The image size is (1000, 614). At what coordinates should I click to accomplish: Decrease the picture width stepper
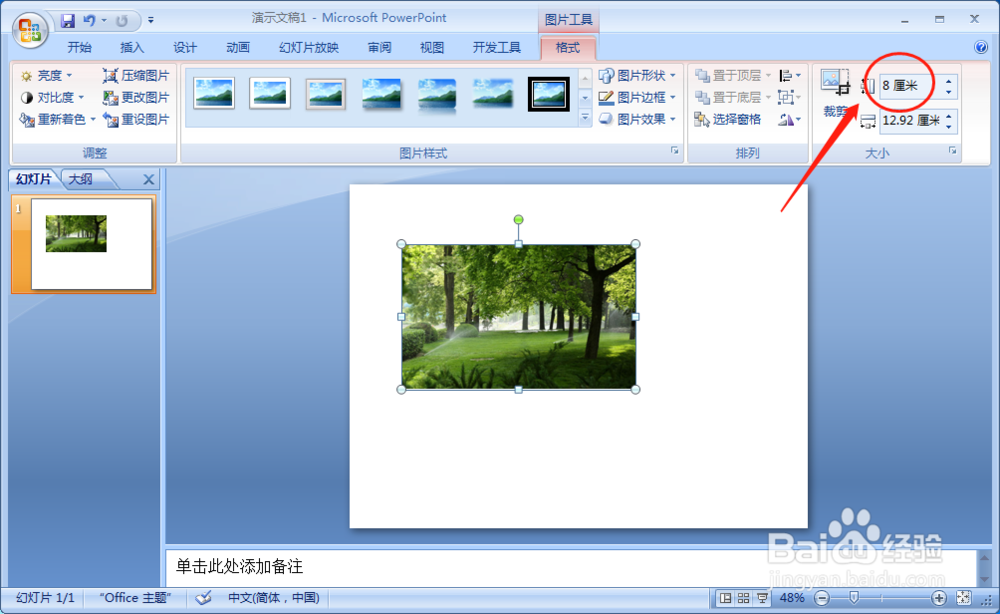(x=949, y=126)
